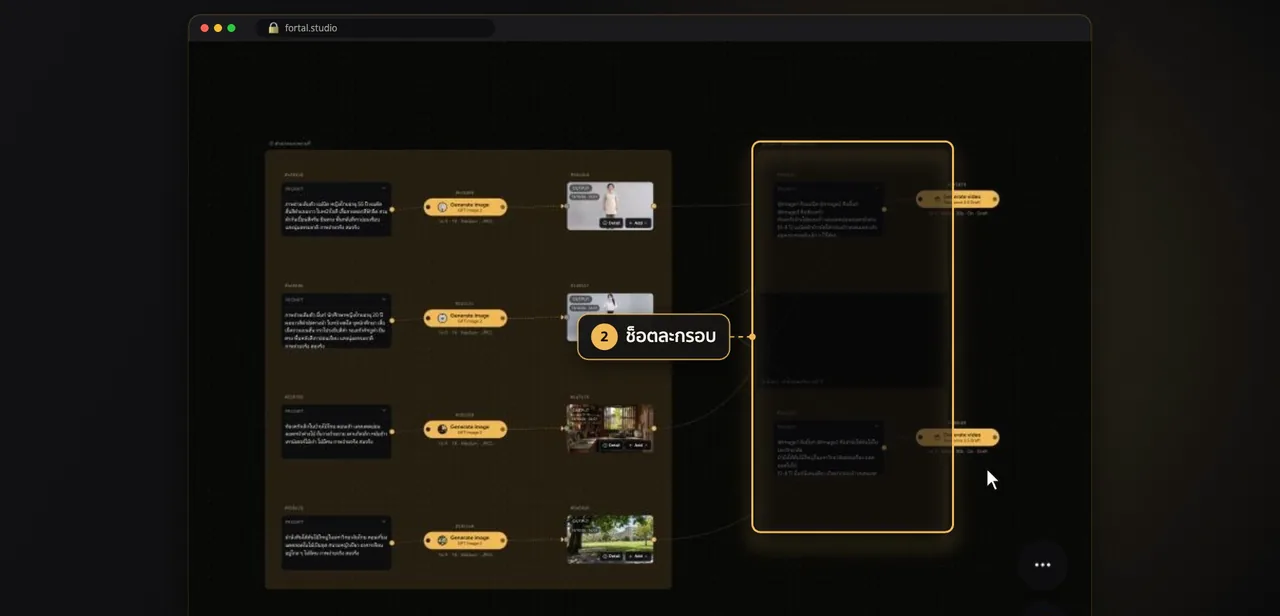This screenshot has width=1280, height=616.
Task: Open Detail on the apron woman output
Action: click(x=611, y=223)
